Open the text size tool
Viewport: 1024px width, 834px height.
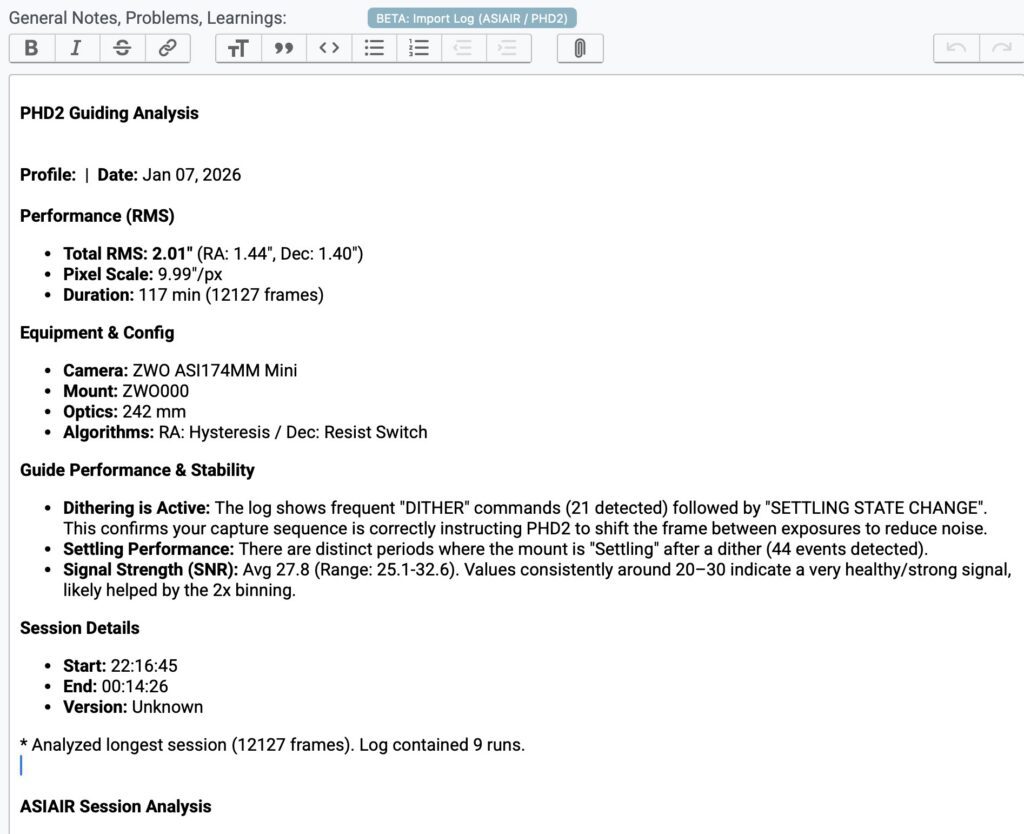click(237, 48)
